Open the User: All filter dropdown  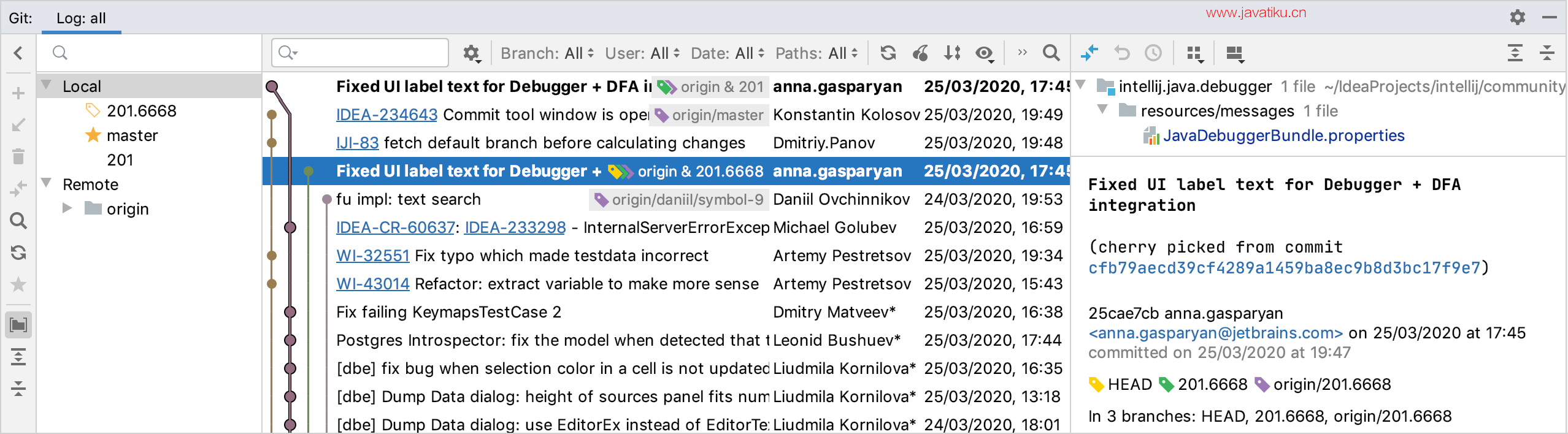[x=642, y=53]
